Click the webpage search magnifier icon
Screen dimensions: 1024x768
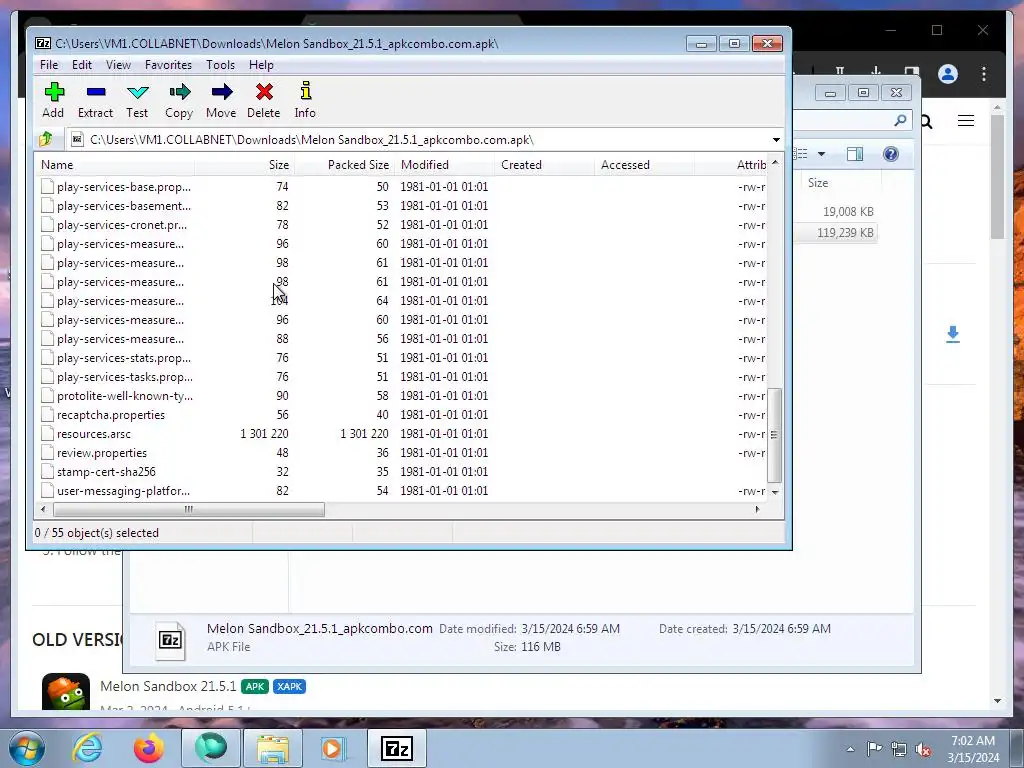tap(927, 121)
